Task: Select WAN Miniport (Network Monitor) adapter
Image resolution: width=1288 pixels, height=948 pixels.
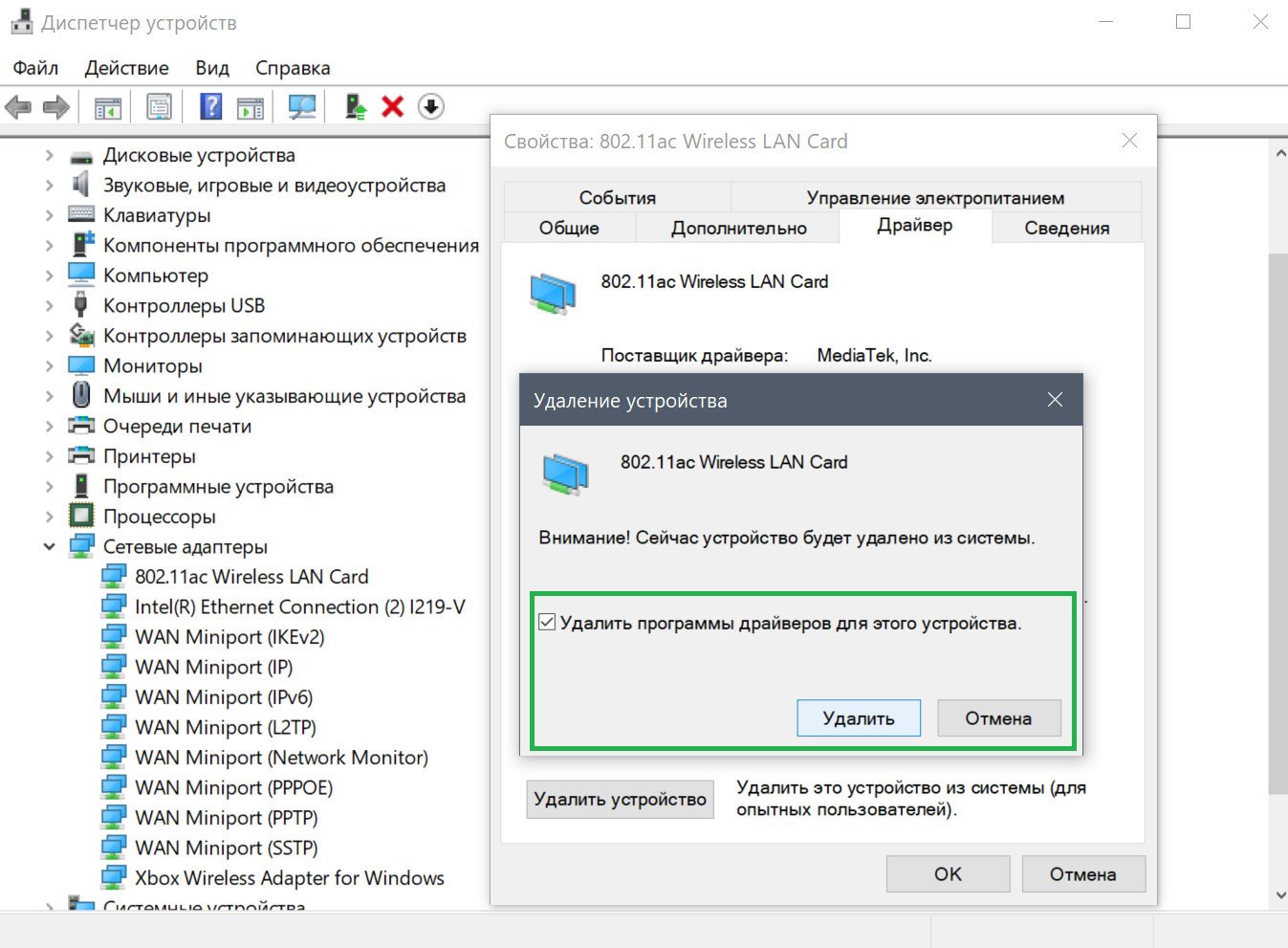Action: point(281,758)
